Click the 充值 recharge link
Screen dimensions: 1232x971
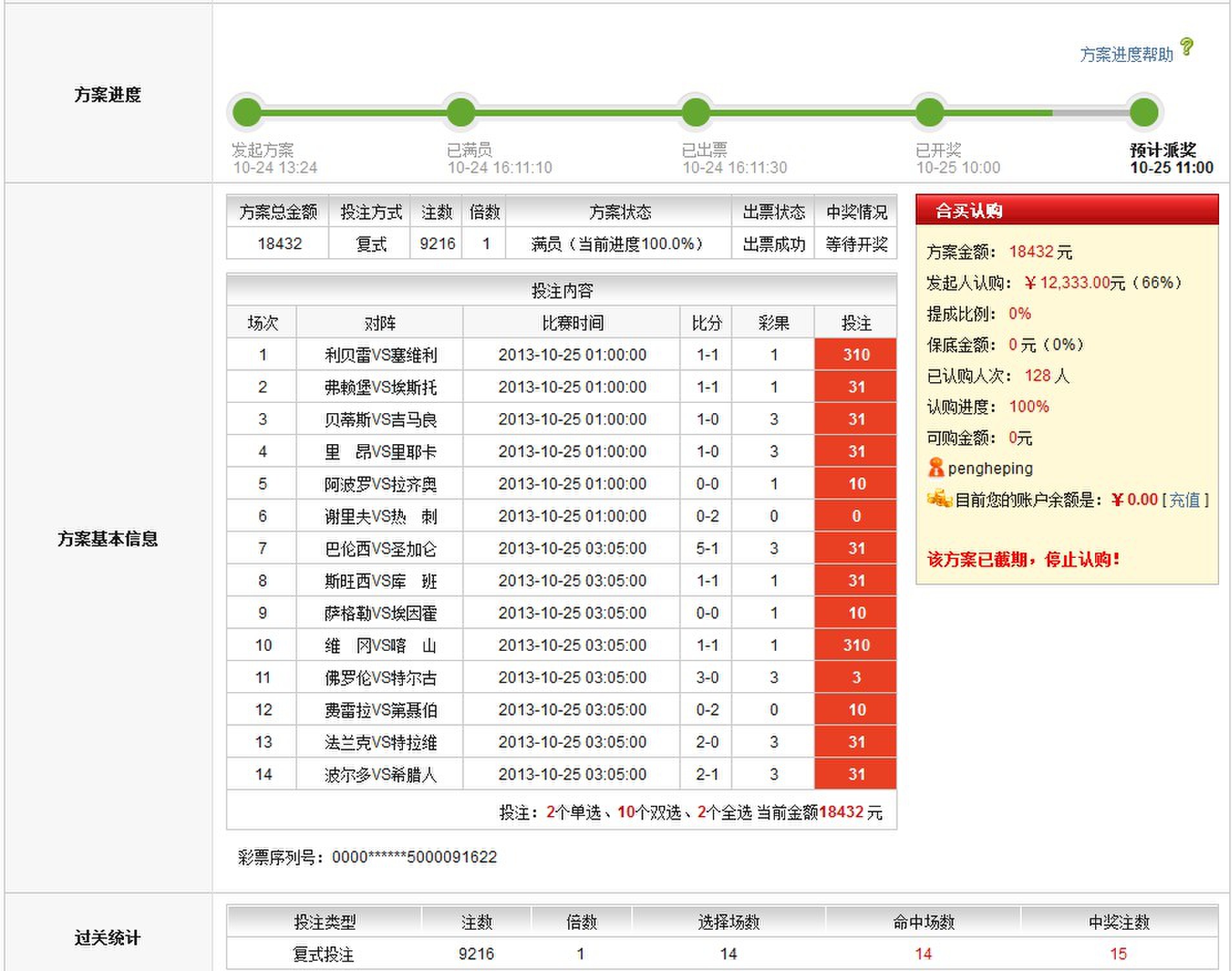point(1184,500)
